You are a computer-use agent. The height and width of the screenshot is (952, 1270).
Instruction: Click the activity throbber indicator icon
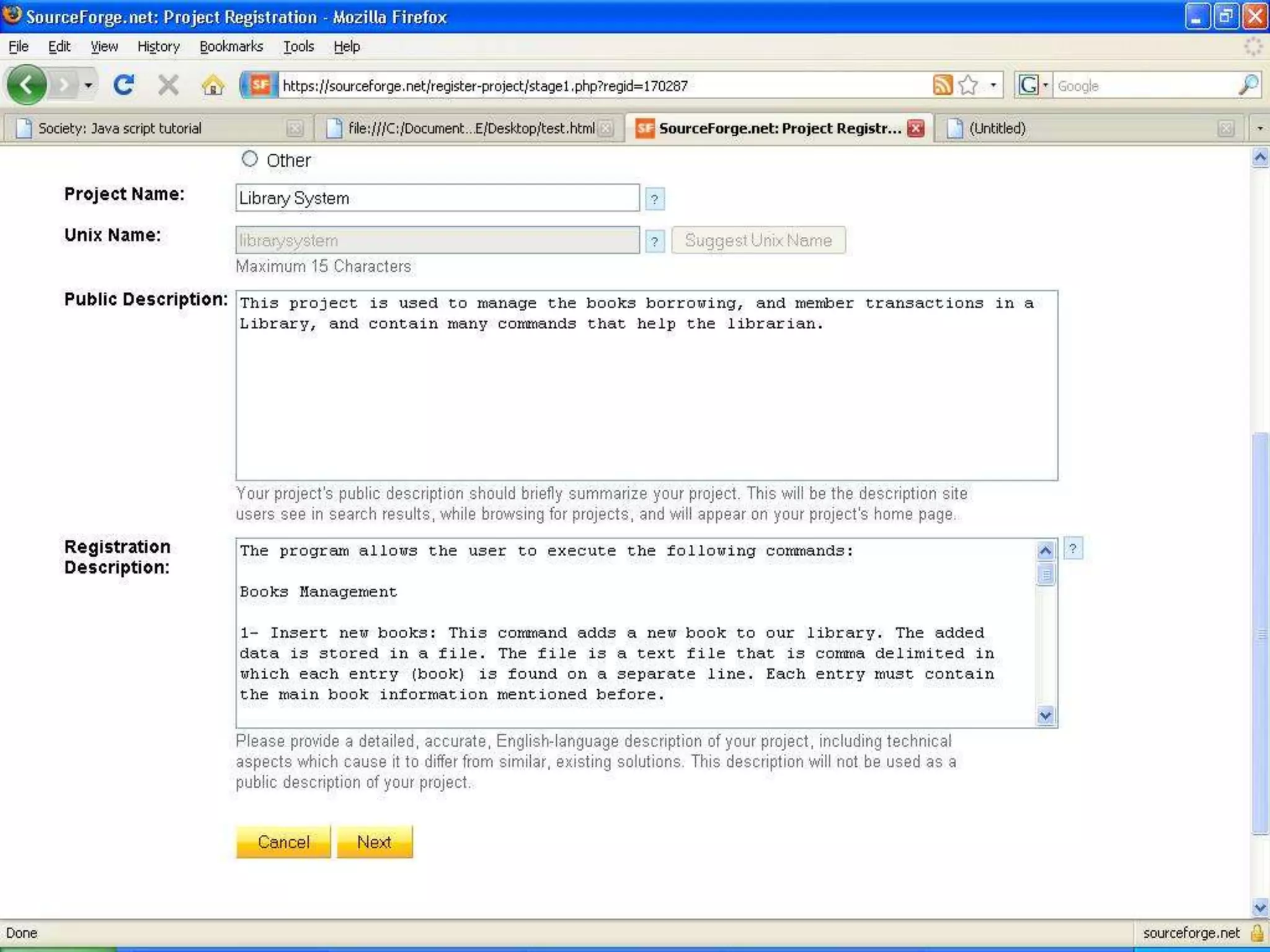pyautogui.click(x=1253, y=46)
